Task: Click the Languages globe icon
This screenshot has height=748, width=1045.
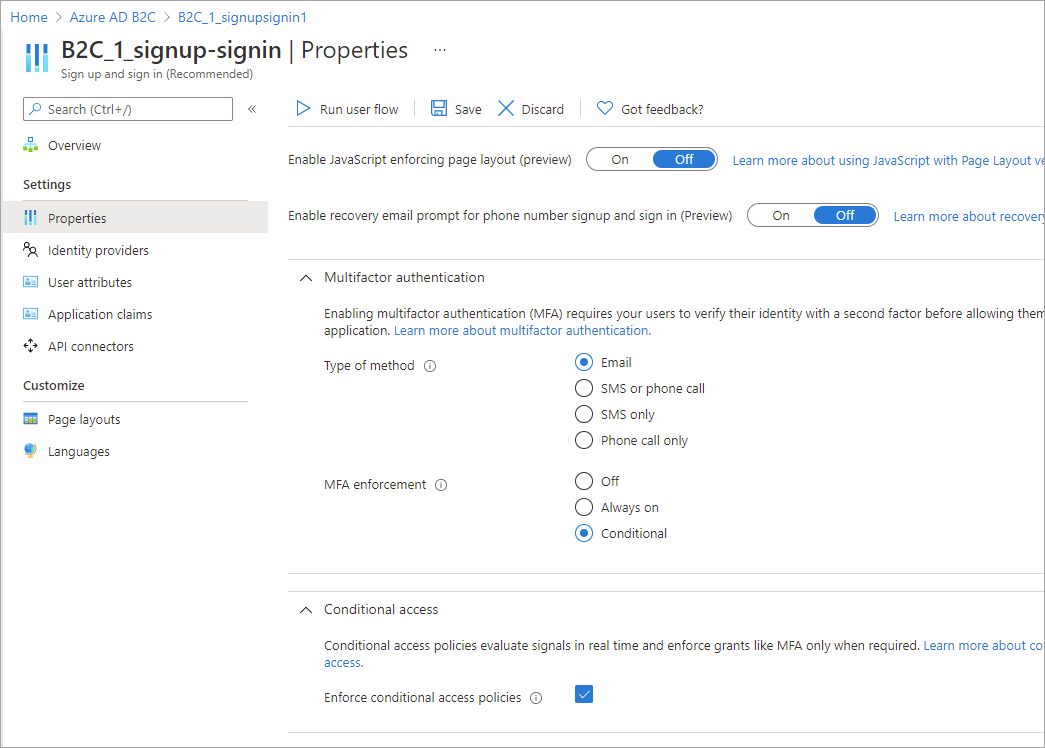Action: pyautogui.click(x=31, y=450)
